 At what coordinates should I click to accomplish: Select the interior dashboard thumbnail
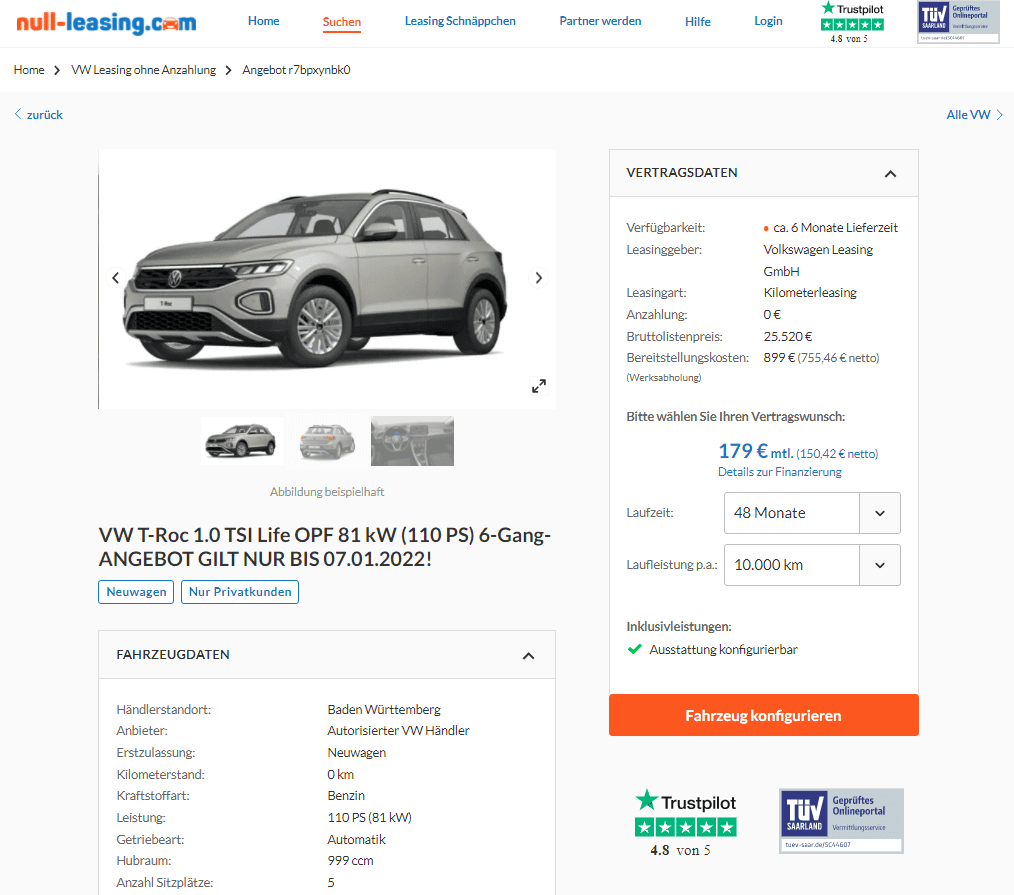[413, 440]
